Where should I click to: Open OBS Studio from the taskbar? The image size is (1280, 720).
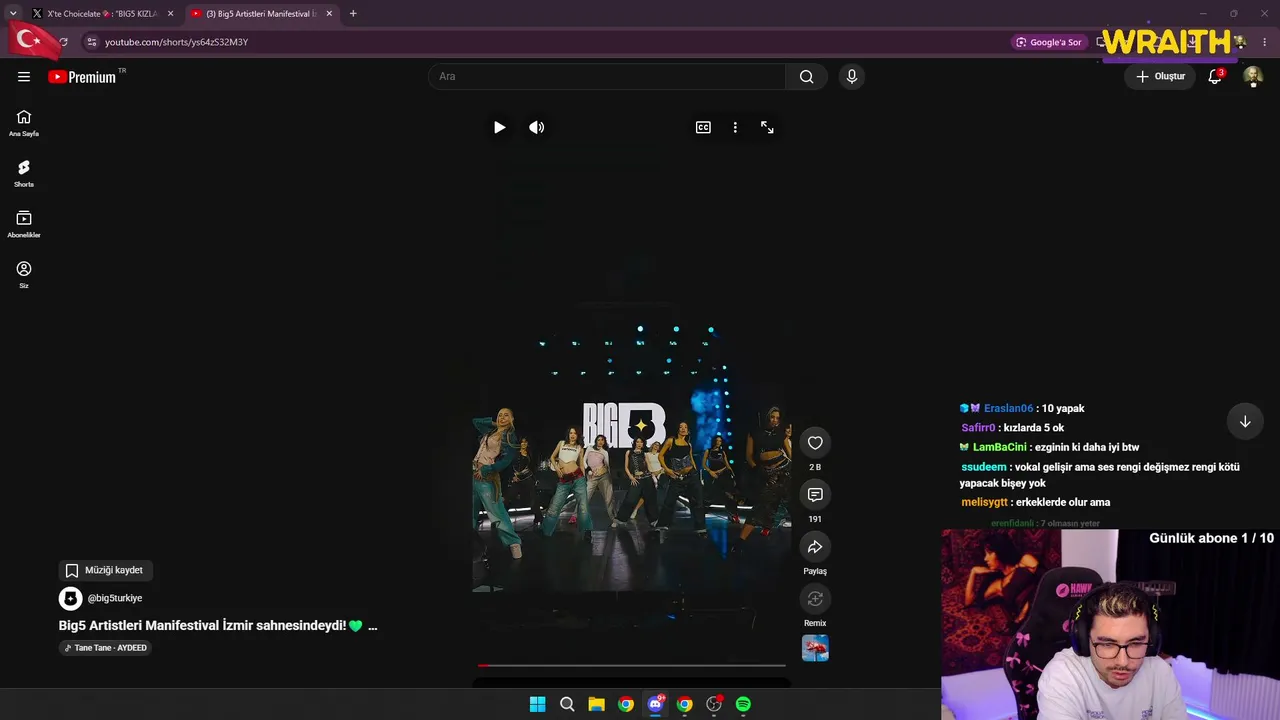tap(714, 704)
